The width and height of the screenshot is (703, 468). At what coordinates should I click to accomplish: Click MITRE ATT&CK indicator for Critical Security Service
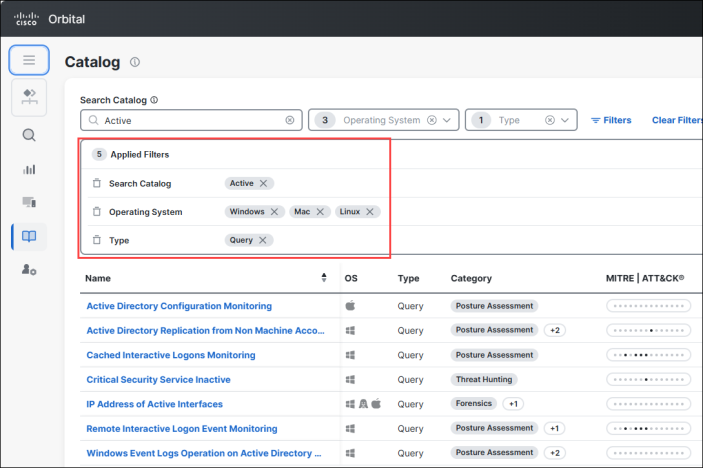pyautogui.click(x=649, y=380)
